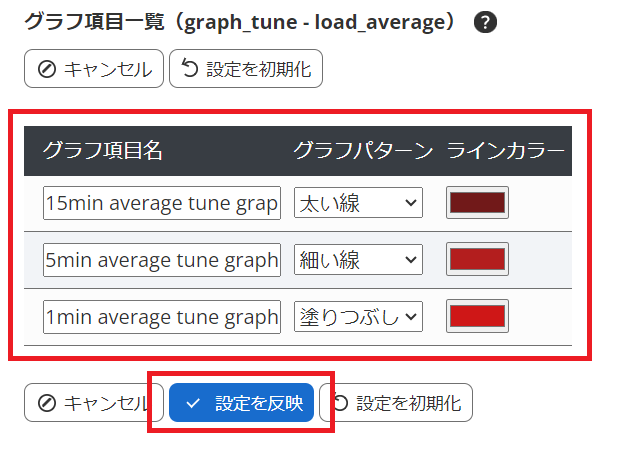
Task: Click the top Cancel button's prohibition icon
Action: pyautogui.click(x=46, y=70)
